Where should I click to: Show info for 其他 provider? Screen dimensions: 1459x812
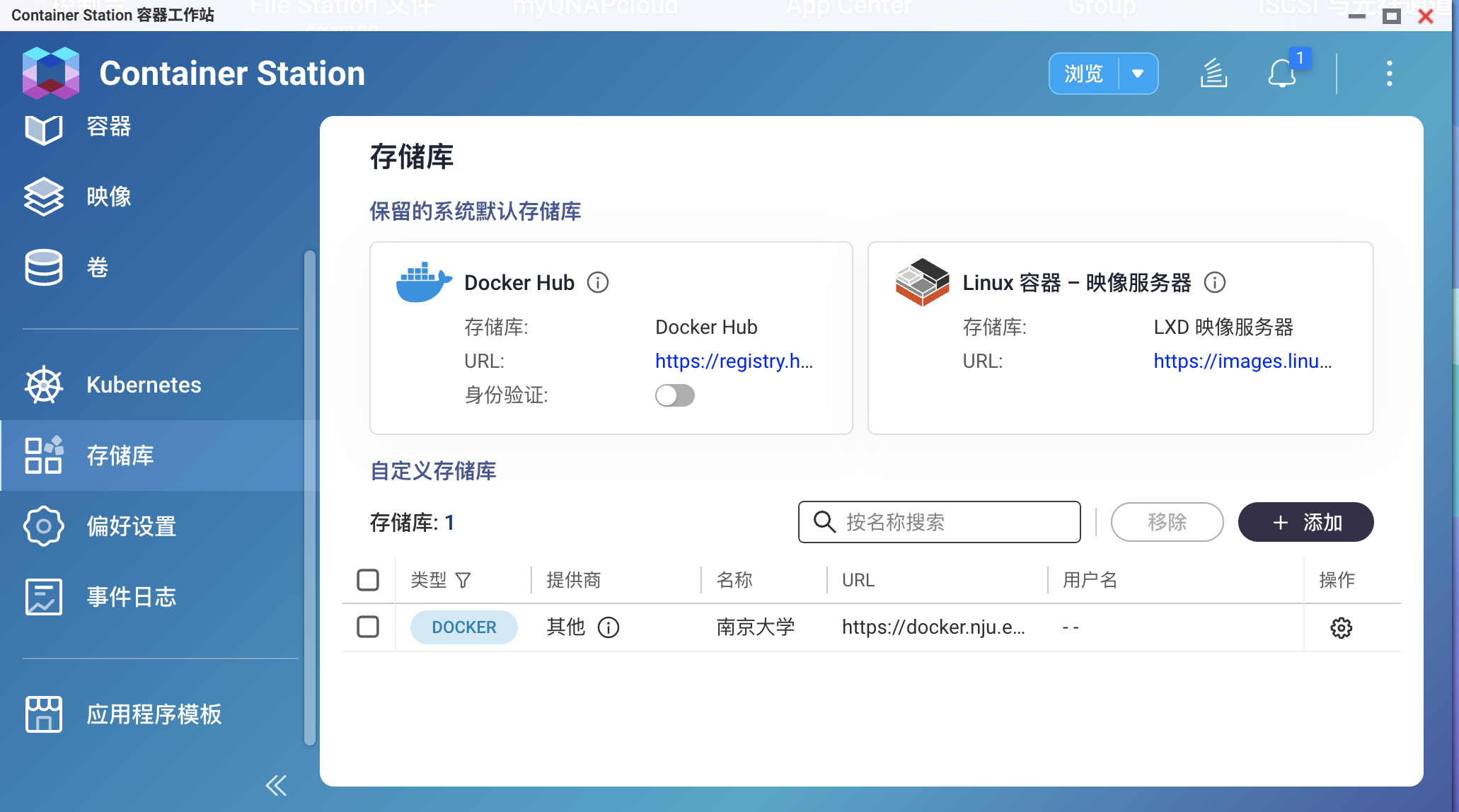609,627
